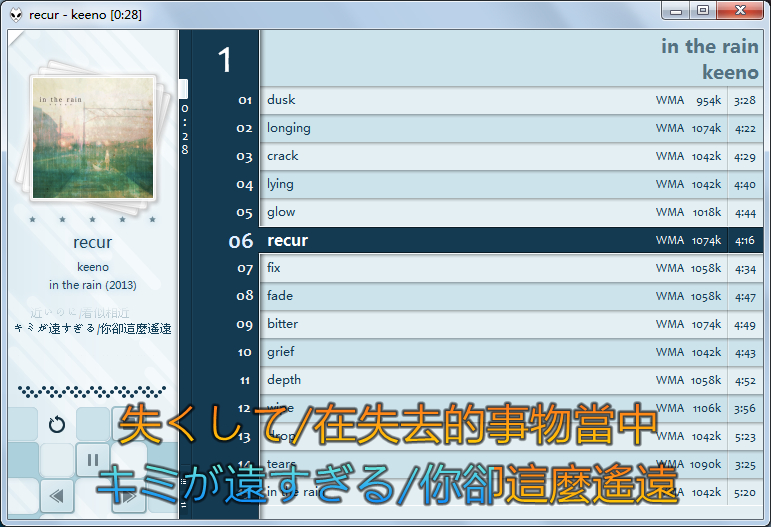This screenshot has height=527, width=771.
Task: Click the 4:47 duration of fade
Action: tap(745, 297)
